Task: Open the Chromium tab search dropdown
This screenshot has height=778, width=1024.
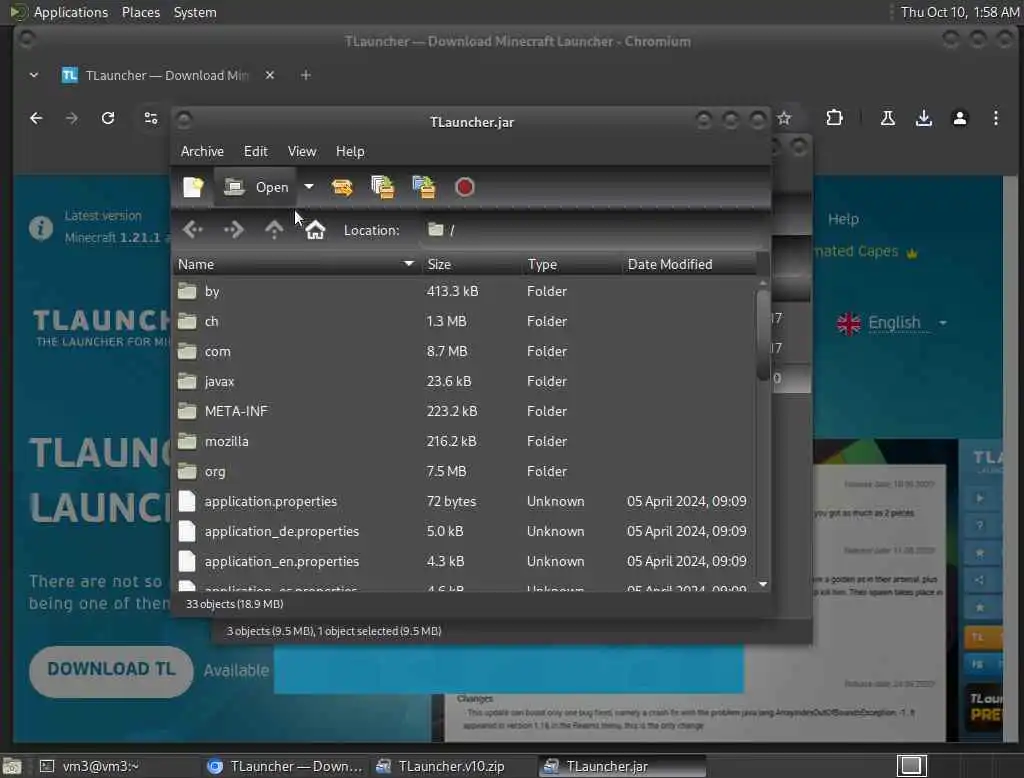Action: click(x=33, y=76)
